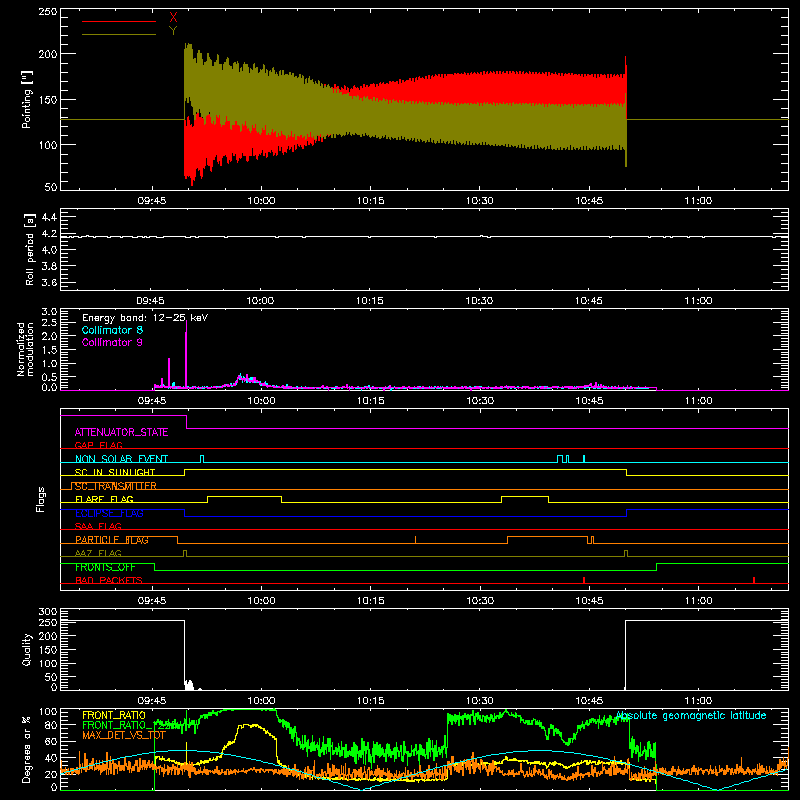Click the red legend line sample for X

119,21
